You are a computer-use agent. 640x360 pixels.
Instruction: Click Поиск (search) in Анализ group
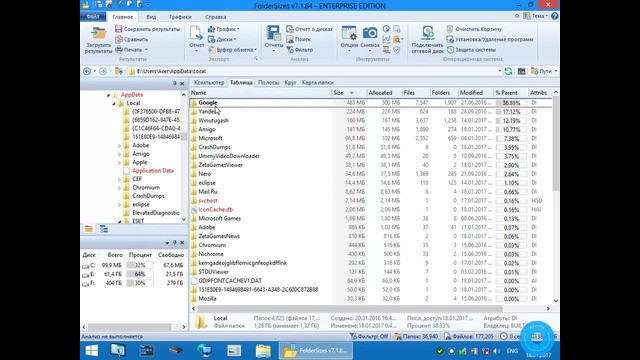[x=298, y=39]
